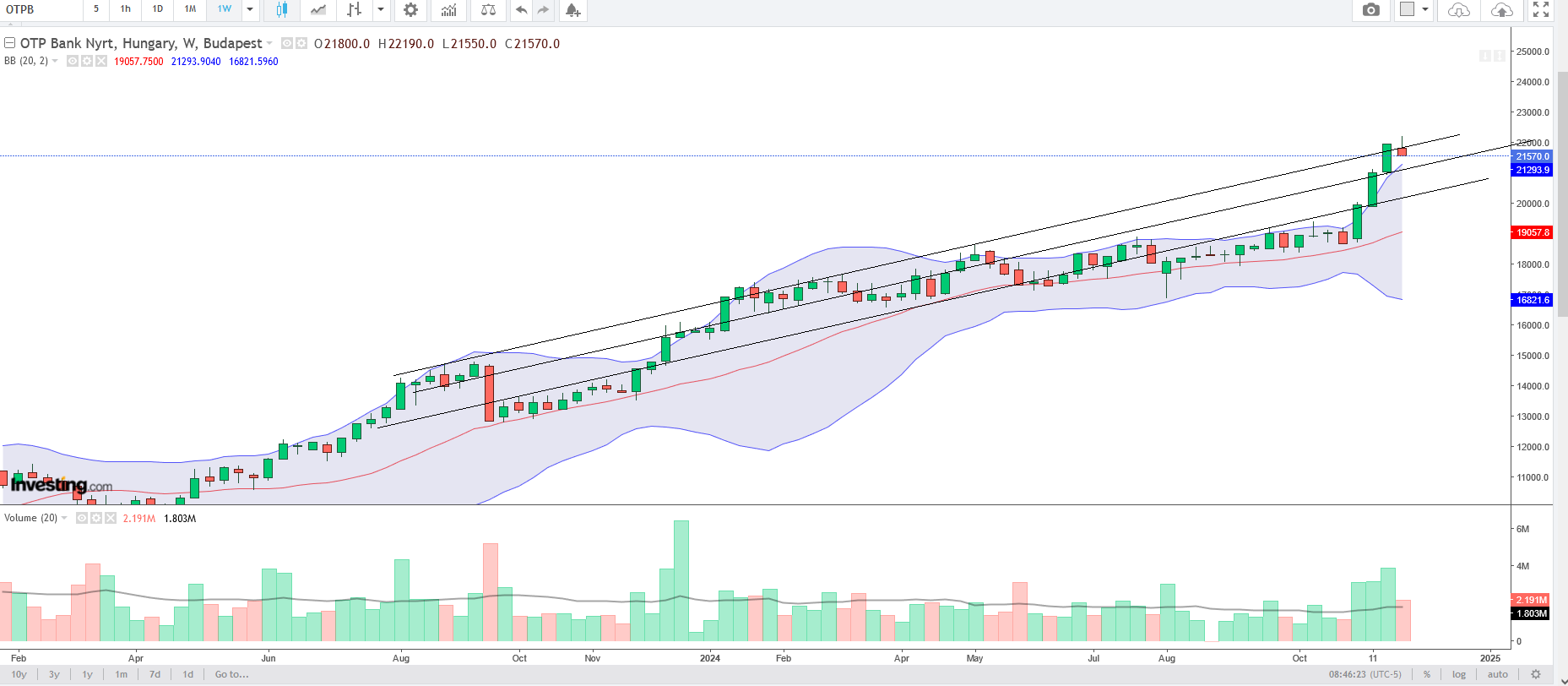Open the time interval dropdown arrow
This screenshot has width=1568, height=686.
pos(250,9)
